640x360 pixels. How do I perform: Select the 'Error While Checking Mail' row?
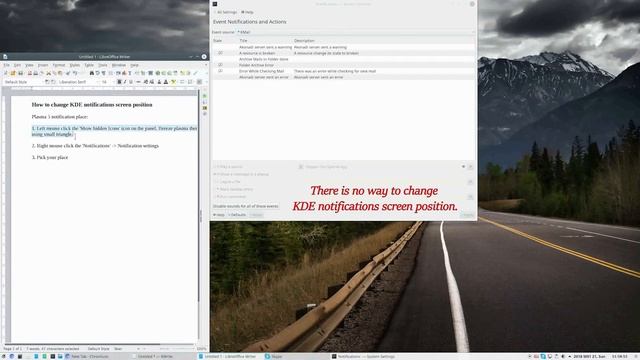tap(343, 71)
